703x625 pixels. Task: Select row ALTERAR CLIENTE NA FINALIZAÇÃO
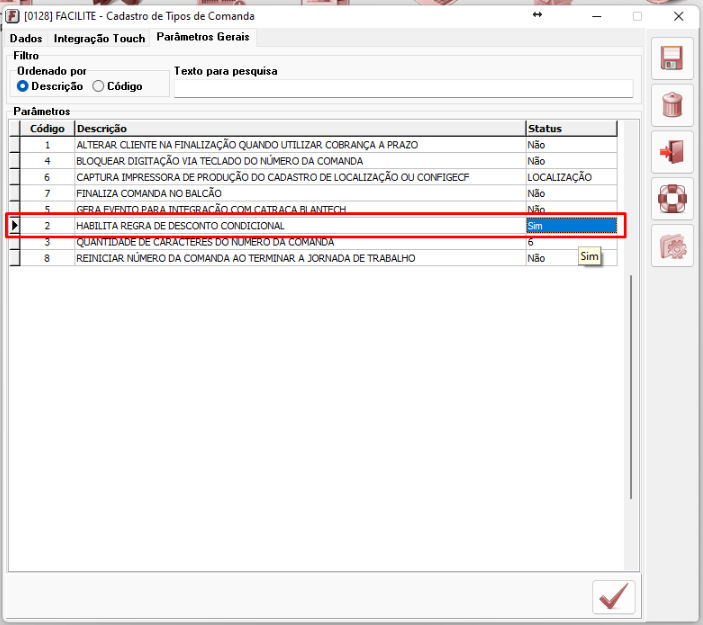click(x=313, y=145)
